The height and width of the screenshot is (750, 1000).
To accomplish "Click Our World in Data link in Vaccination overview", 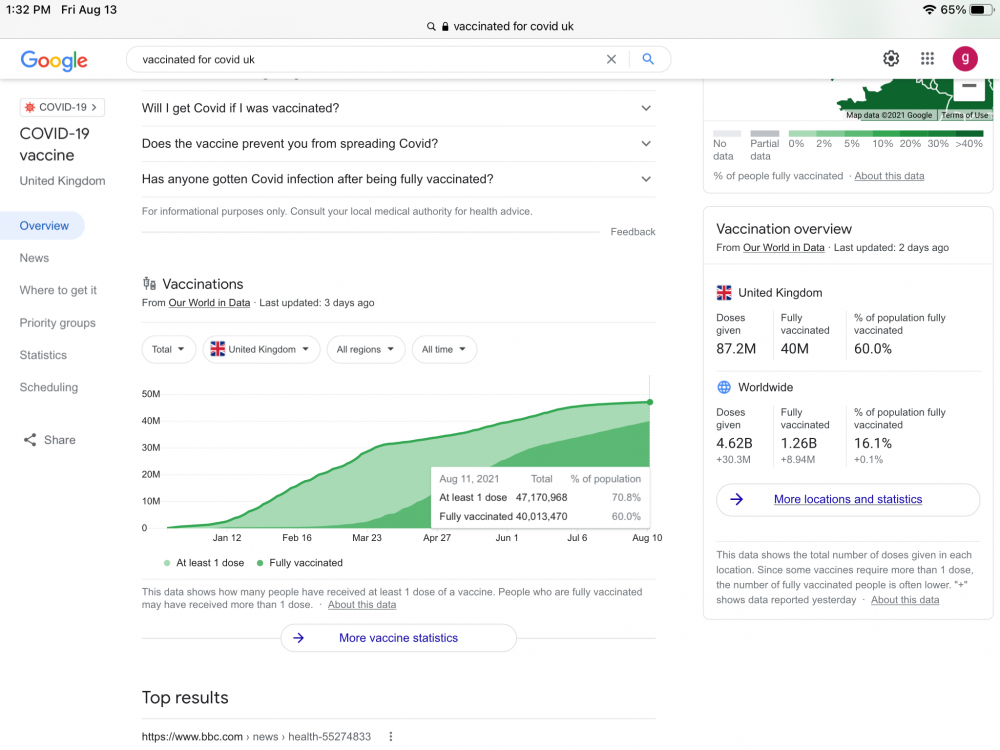I will 784,247.
